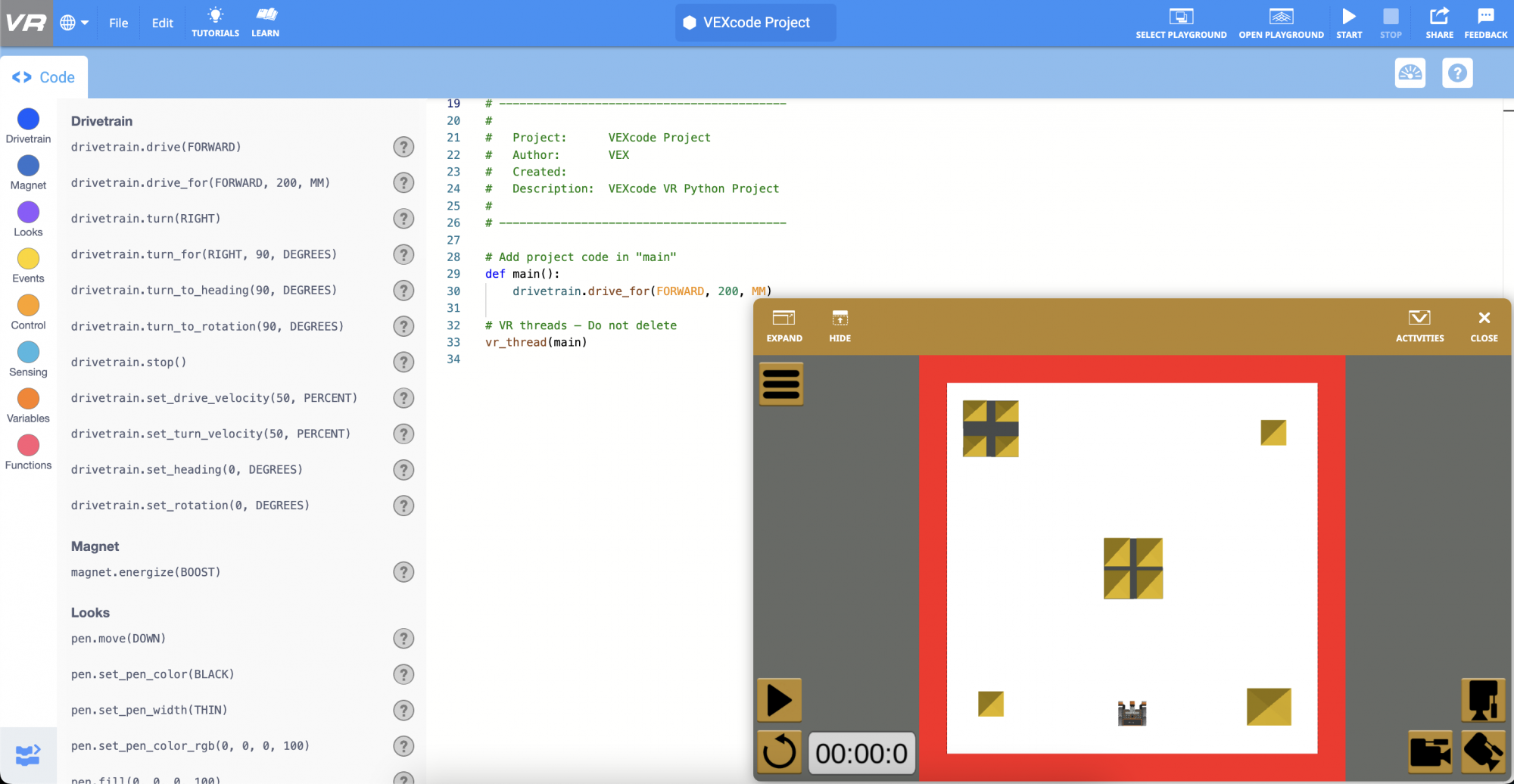Open the language selection dropdown
The width and height of the screenshot is (1514, 784).
73,23
